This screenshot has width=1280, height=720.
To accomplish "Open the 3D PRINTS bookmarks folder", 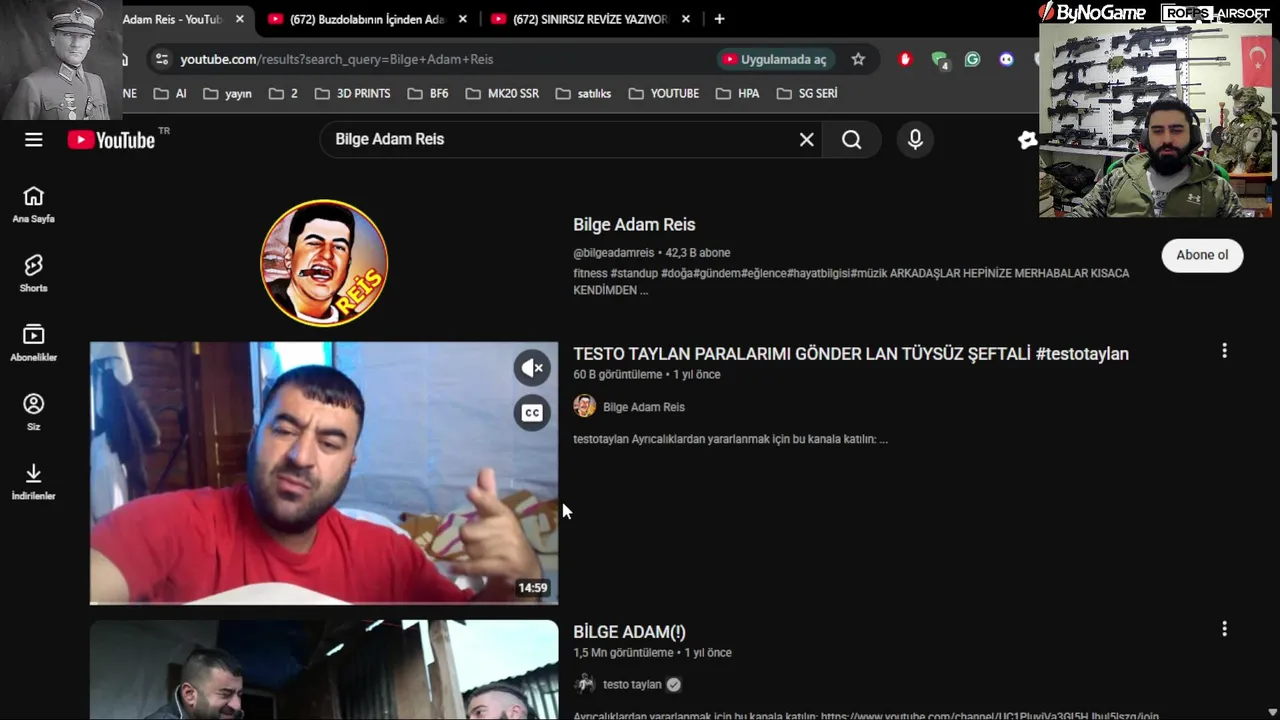I will click(x=352, y=93).
